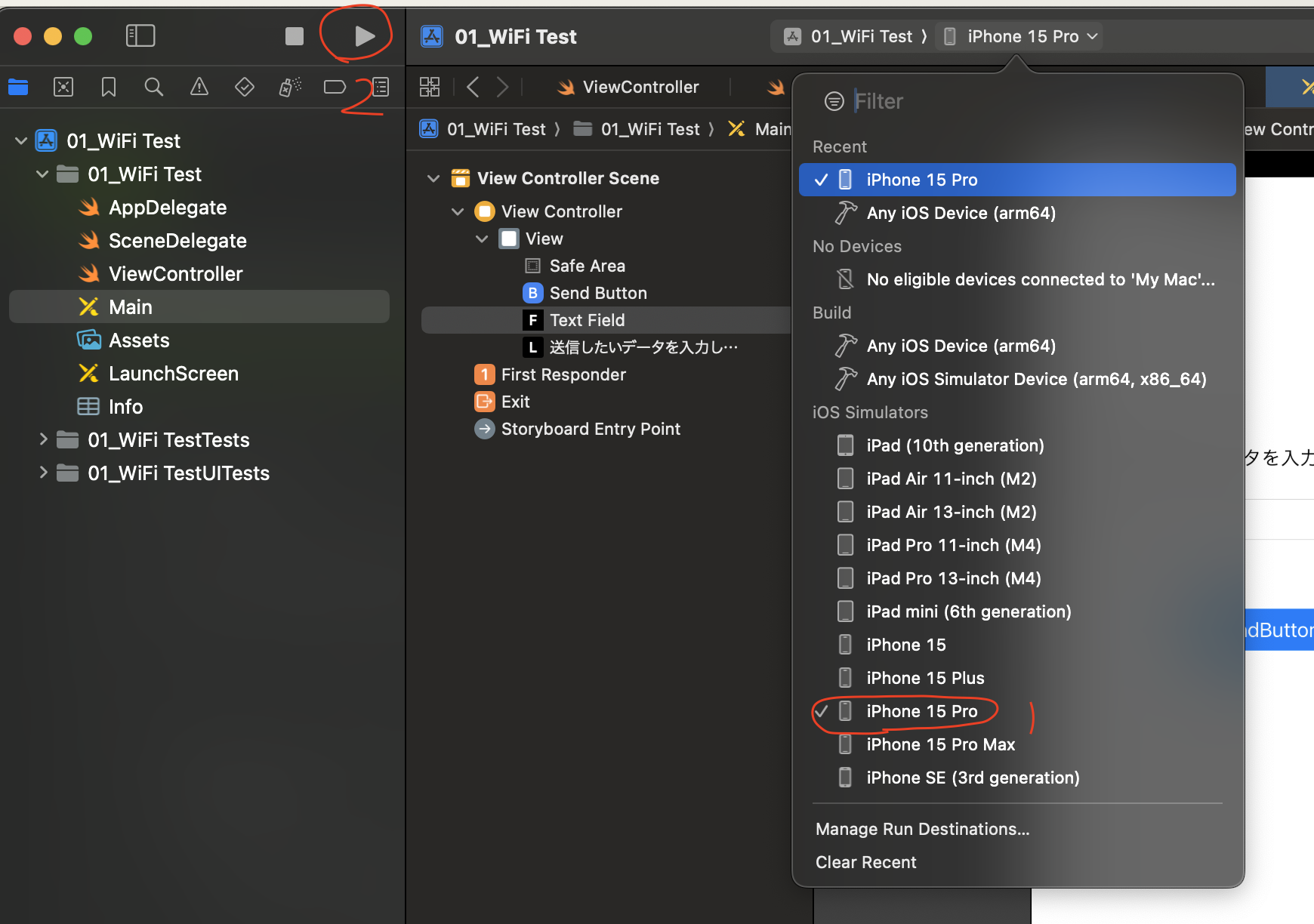Viewport: 1314px width, 924px height.
Task: Open the Report navigator icon
Action: 381,88
